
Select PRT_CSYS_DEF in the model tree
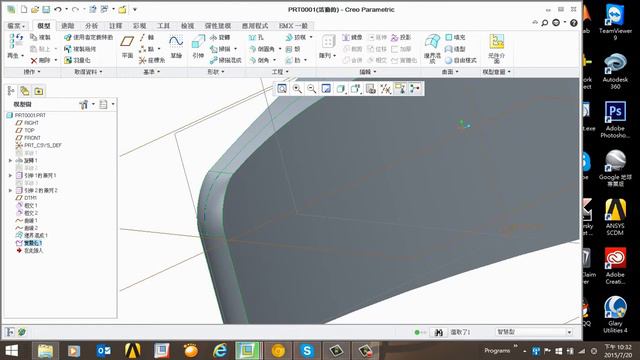(38, 145)
